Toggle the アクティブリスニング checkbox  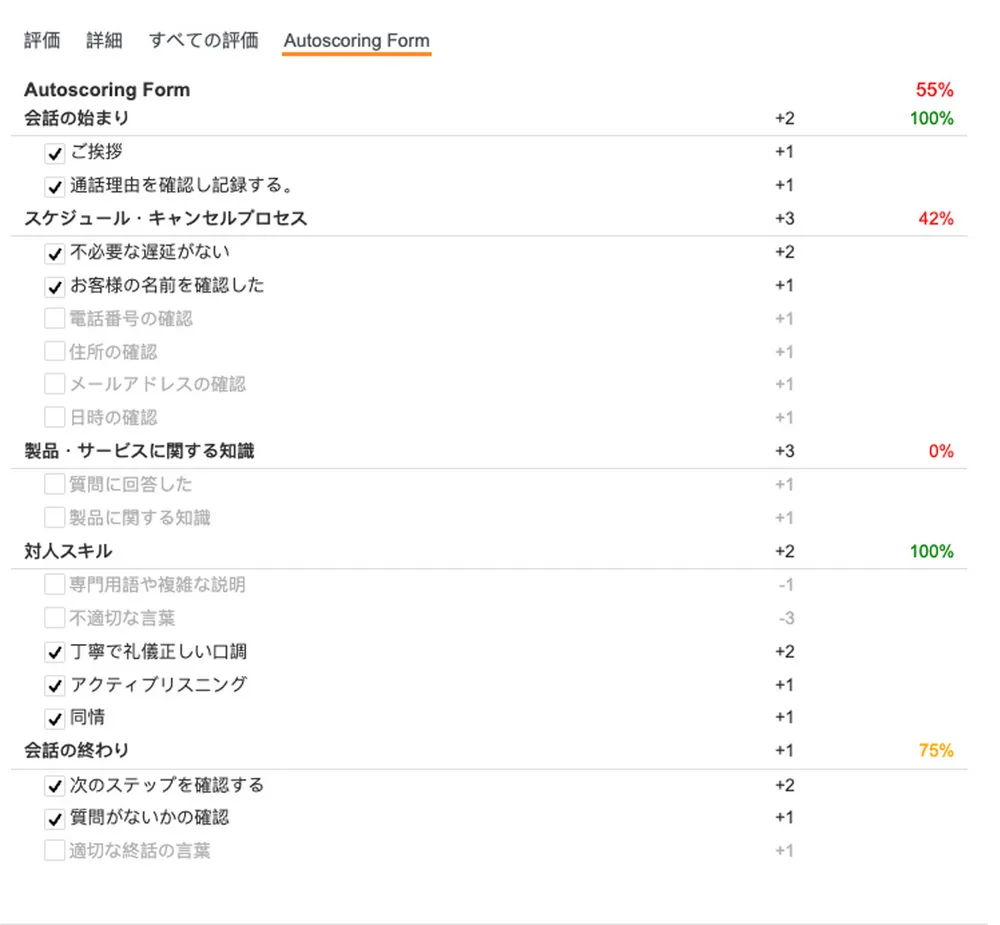click(55, 685)
